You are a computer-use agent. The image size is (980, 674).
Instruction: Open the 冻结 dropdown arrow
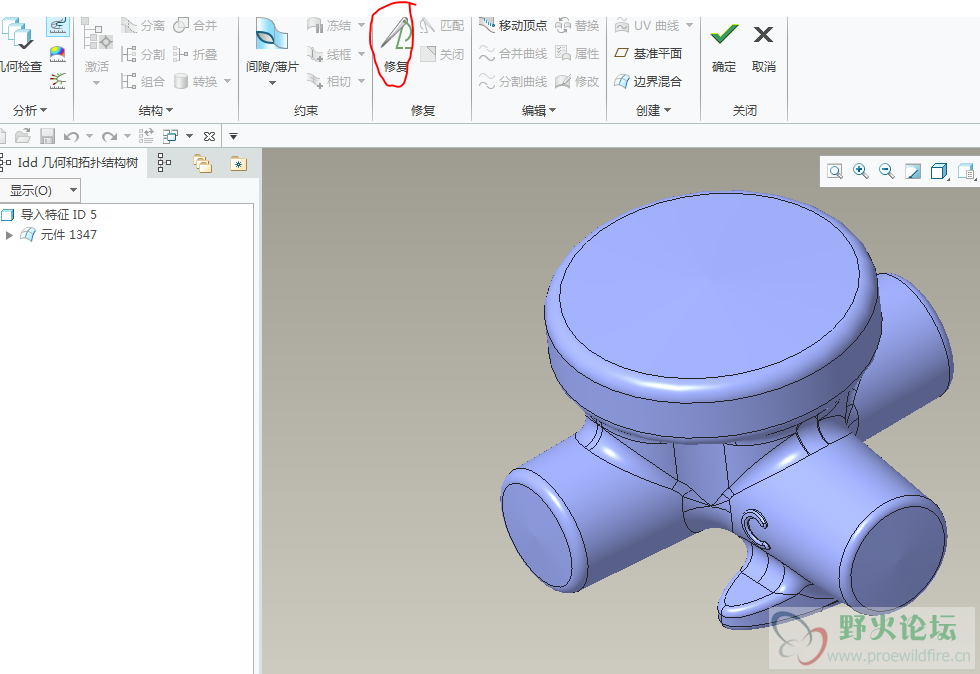coord(361,26)
